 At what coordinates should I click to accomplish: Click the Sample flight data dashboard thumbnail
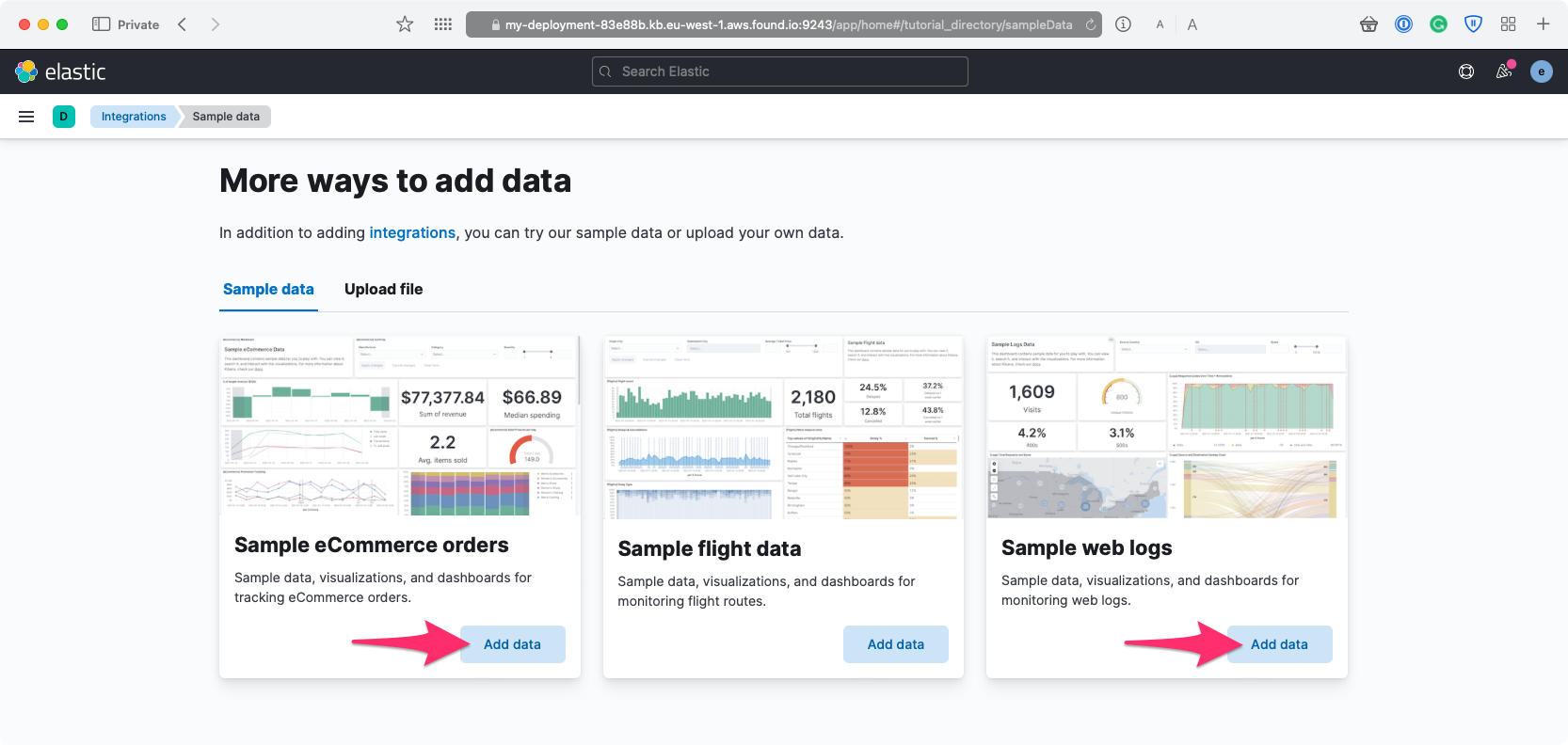coord(783,427)
